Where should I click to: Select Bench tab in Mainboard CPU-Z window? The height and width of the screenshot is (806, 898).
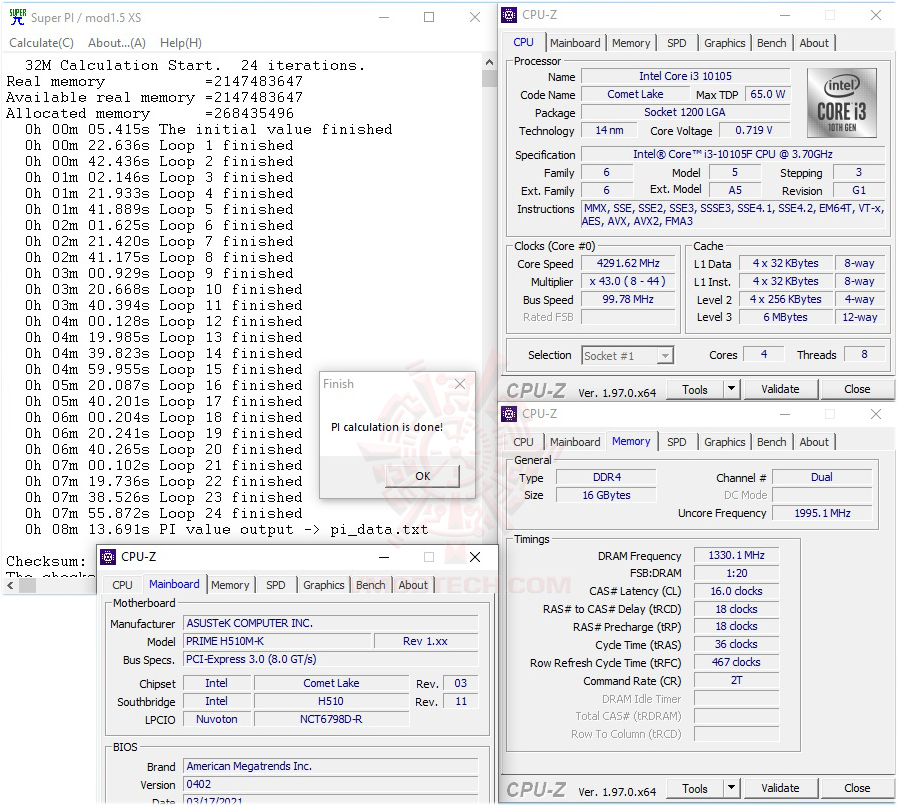(x=371, y=585)
